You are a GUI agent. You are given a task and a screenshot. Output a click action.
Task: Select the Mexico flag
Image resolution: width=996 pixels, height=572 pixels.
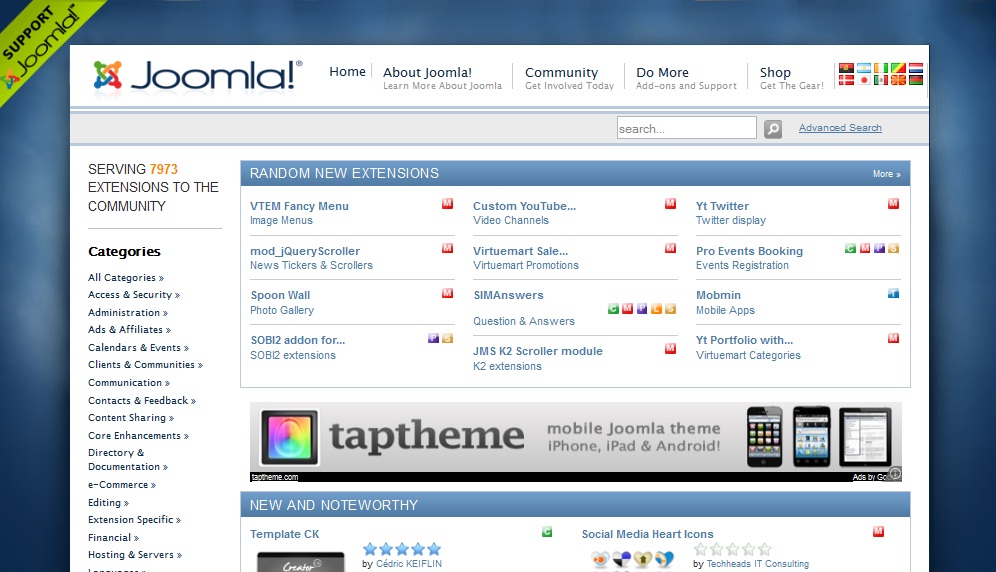(x=880, y=80)
